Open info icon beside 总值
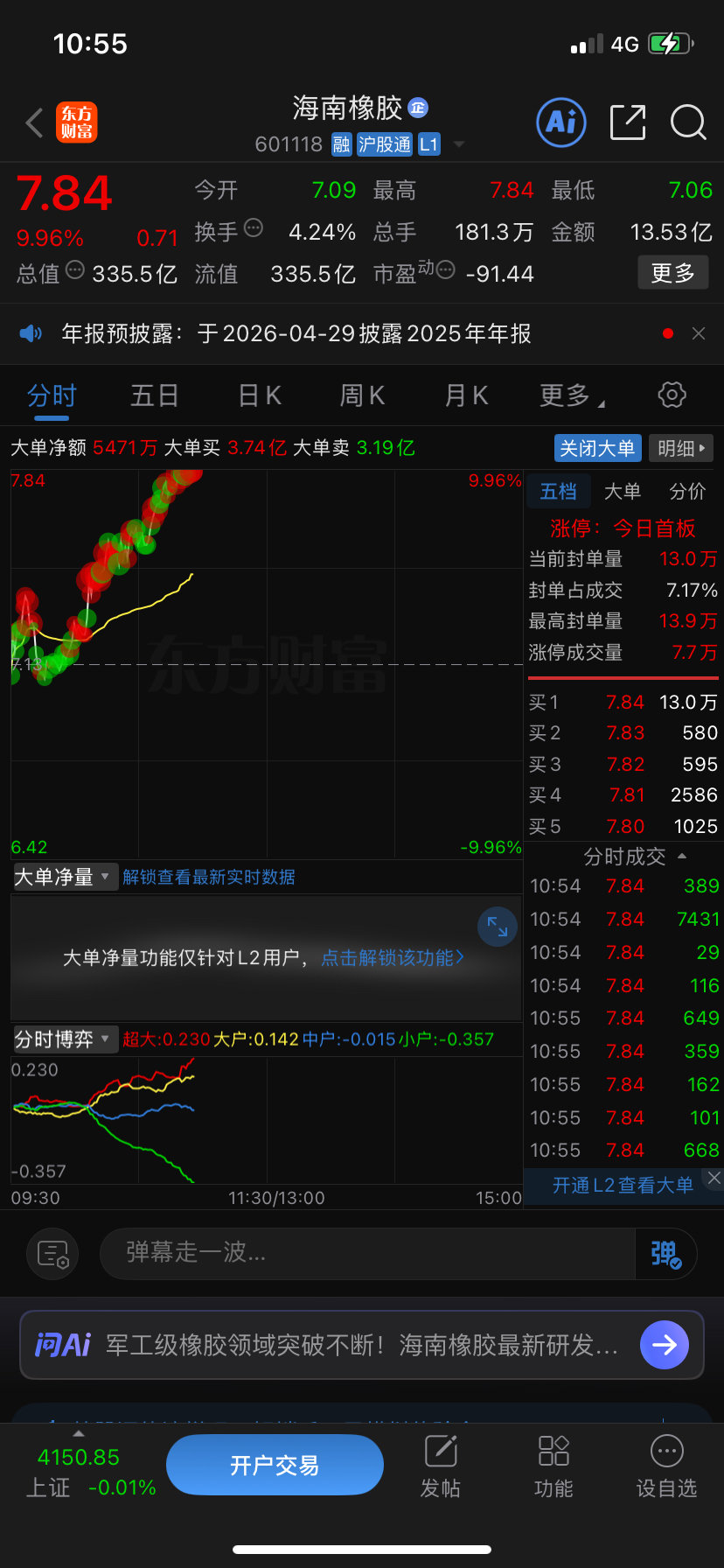The width and height of the screenshot is (724, 1568). coord(75,270)
